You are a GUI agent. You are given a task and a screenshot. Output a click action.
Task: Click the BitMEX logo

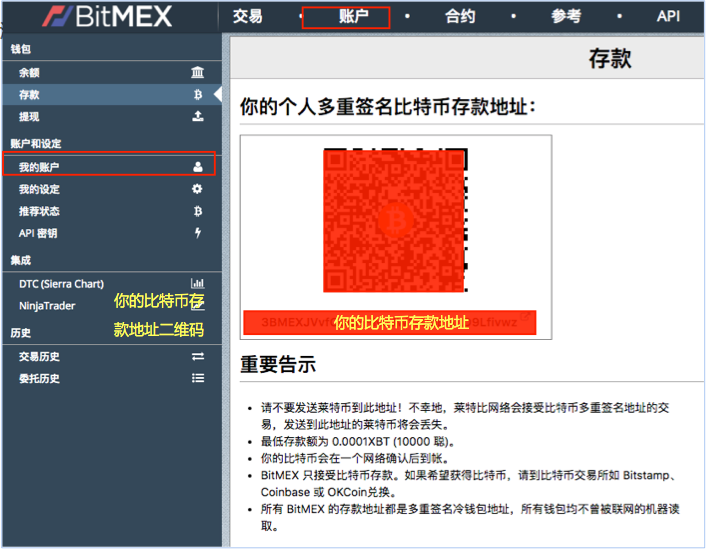[107, 16]
